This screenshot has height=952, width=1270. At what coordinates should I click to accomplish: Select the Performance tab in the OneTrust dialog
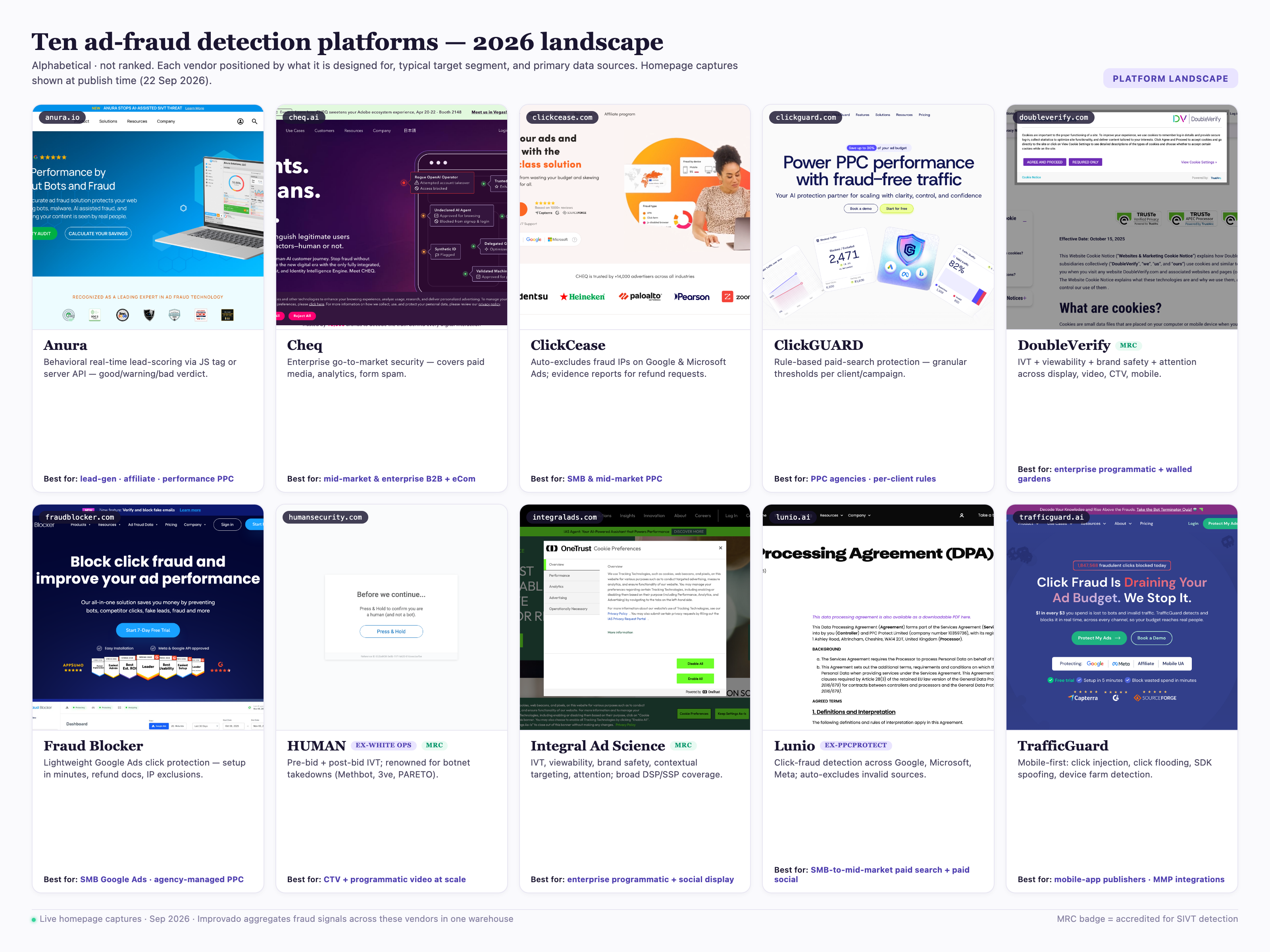pos(572,576)
